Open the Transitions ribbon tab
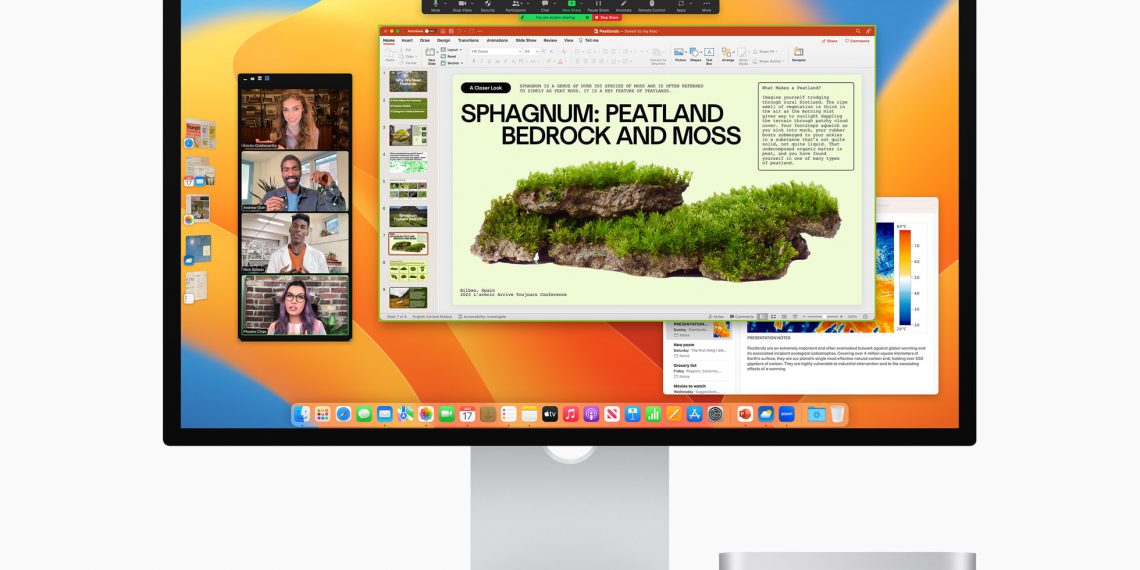The width and height of the screenshot is (1140, 570). click(468, 41)
